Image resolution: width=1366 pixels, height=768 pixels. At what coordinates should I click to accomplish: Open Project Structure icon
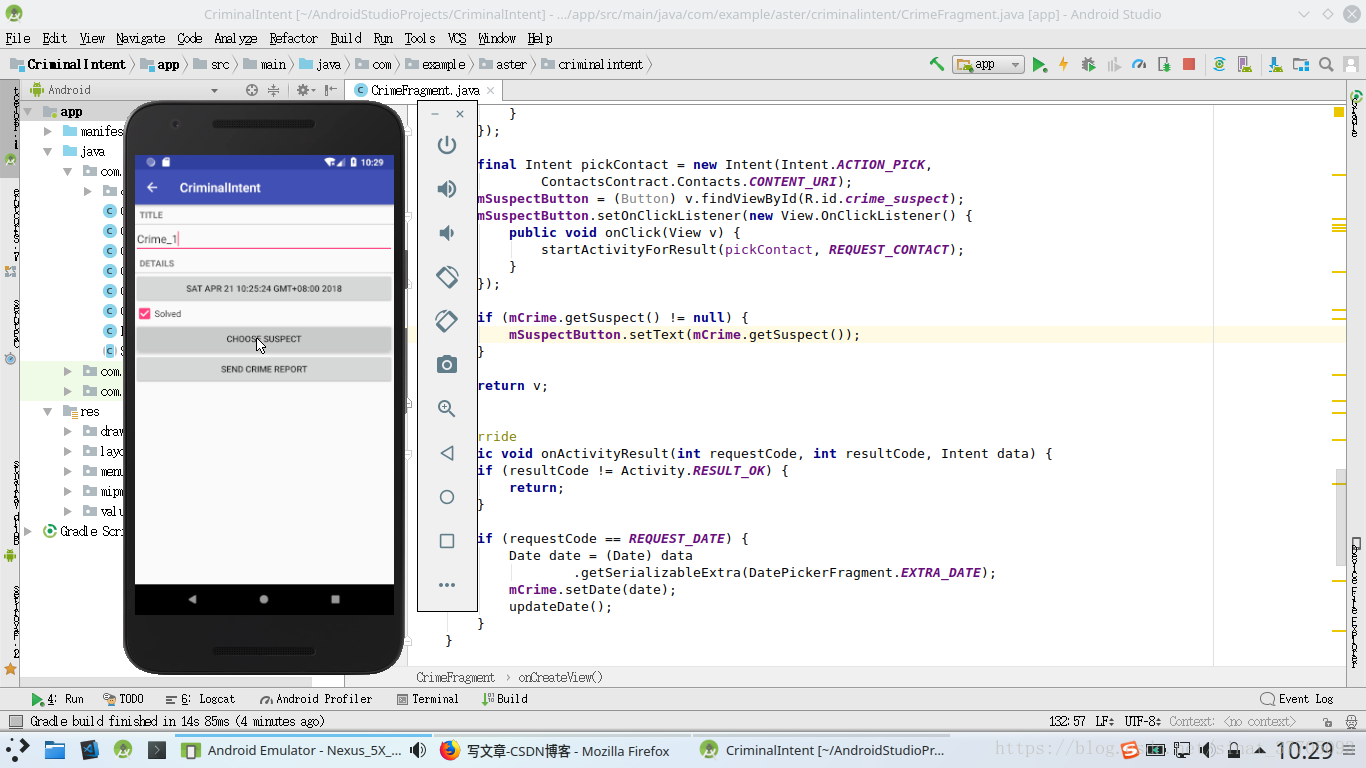[x=1301, y=64]
